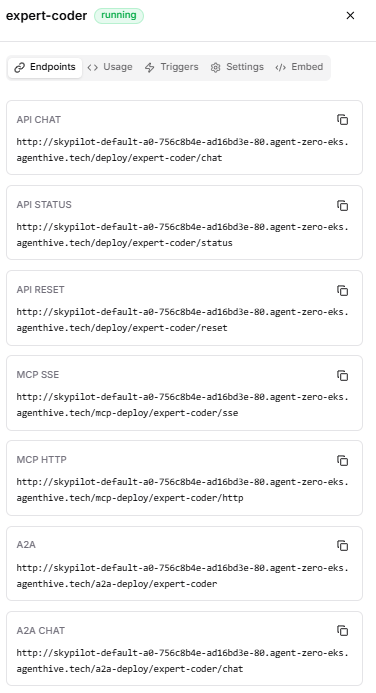This screenshot has height=693, width=376.
Task: Click the running status badge
Action: click(x=119, y=15)
